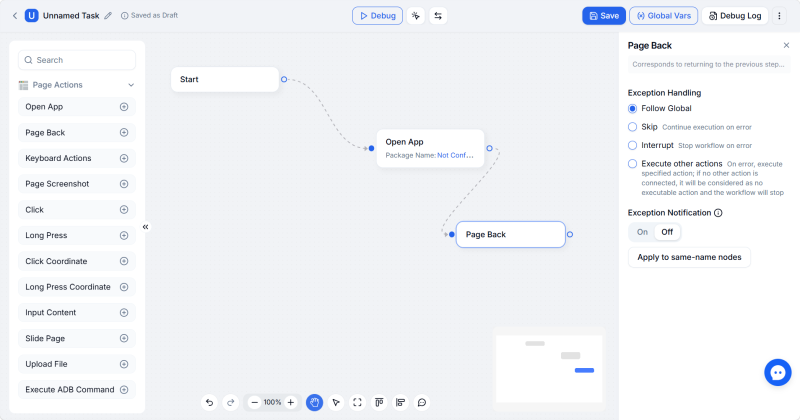Turn Exception Notification Off
This screenshot has height=420, width=800.
(667, 232)
